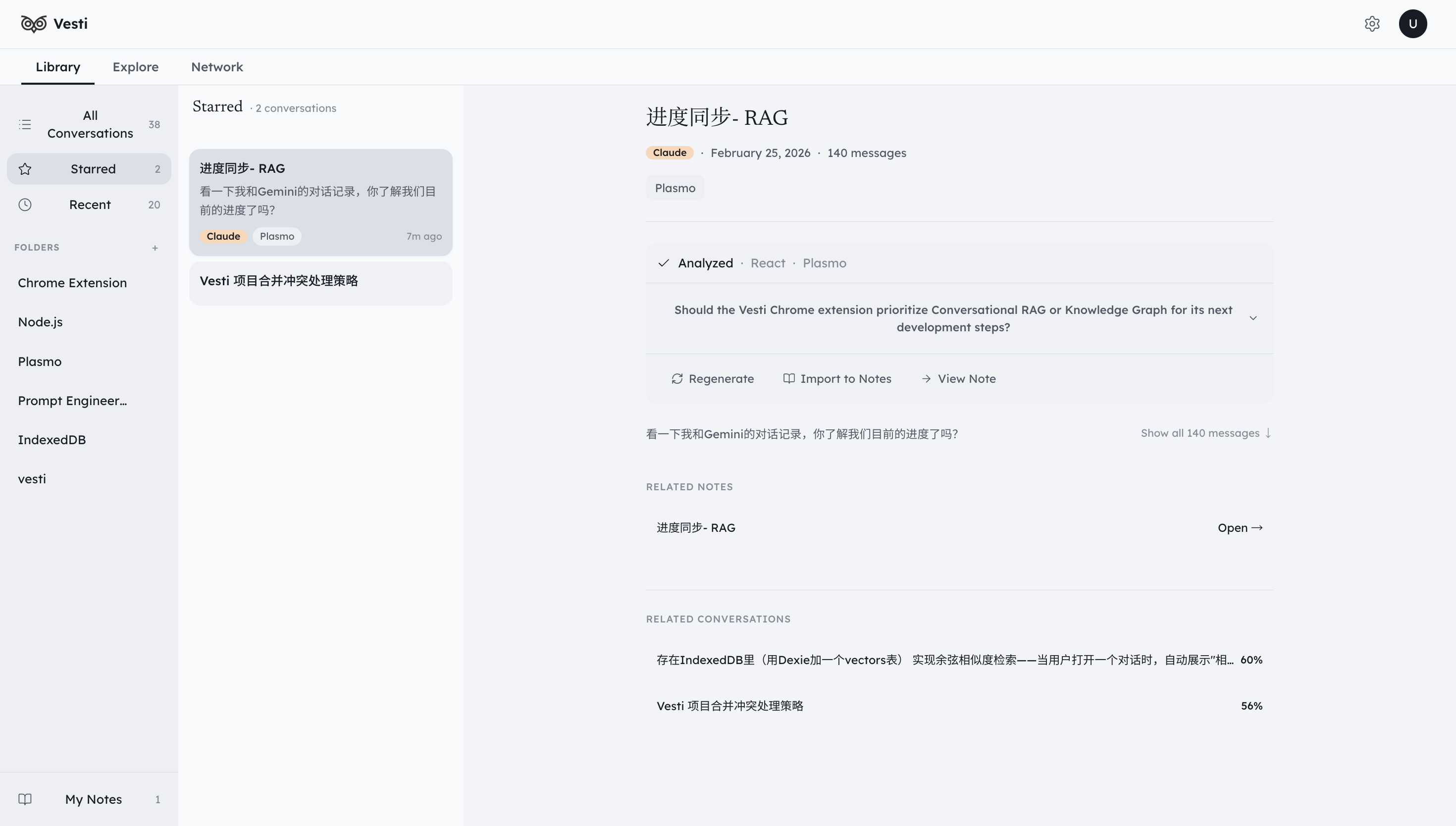Select the Recent filter
1456x826 pixels.
[89, 205]
